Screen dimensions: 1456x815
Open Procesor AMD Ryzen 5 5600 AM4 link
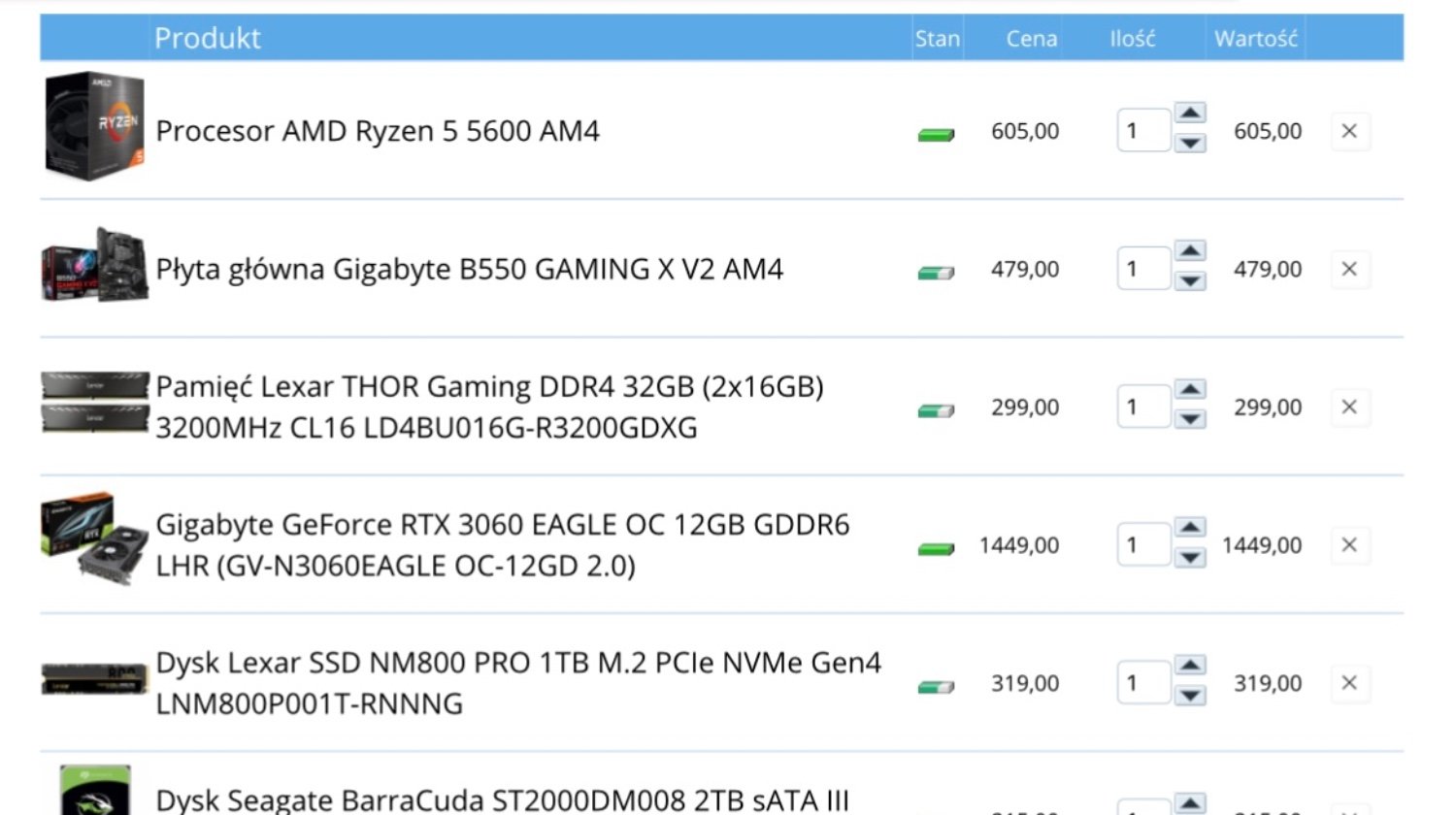click(x=378, y=131)
